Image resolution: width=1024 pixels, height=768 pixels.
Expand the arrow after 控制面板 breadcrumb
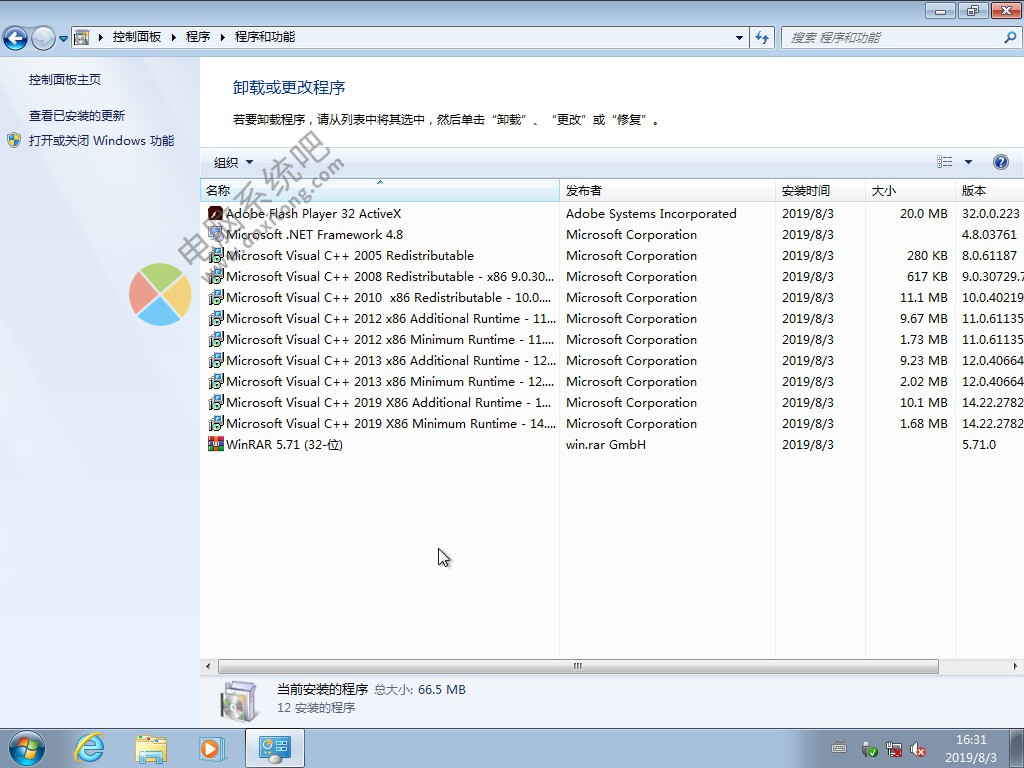174,37
